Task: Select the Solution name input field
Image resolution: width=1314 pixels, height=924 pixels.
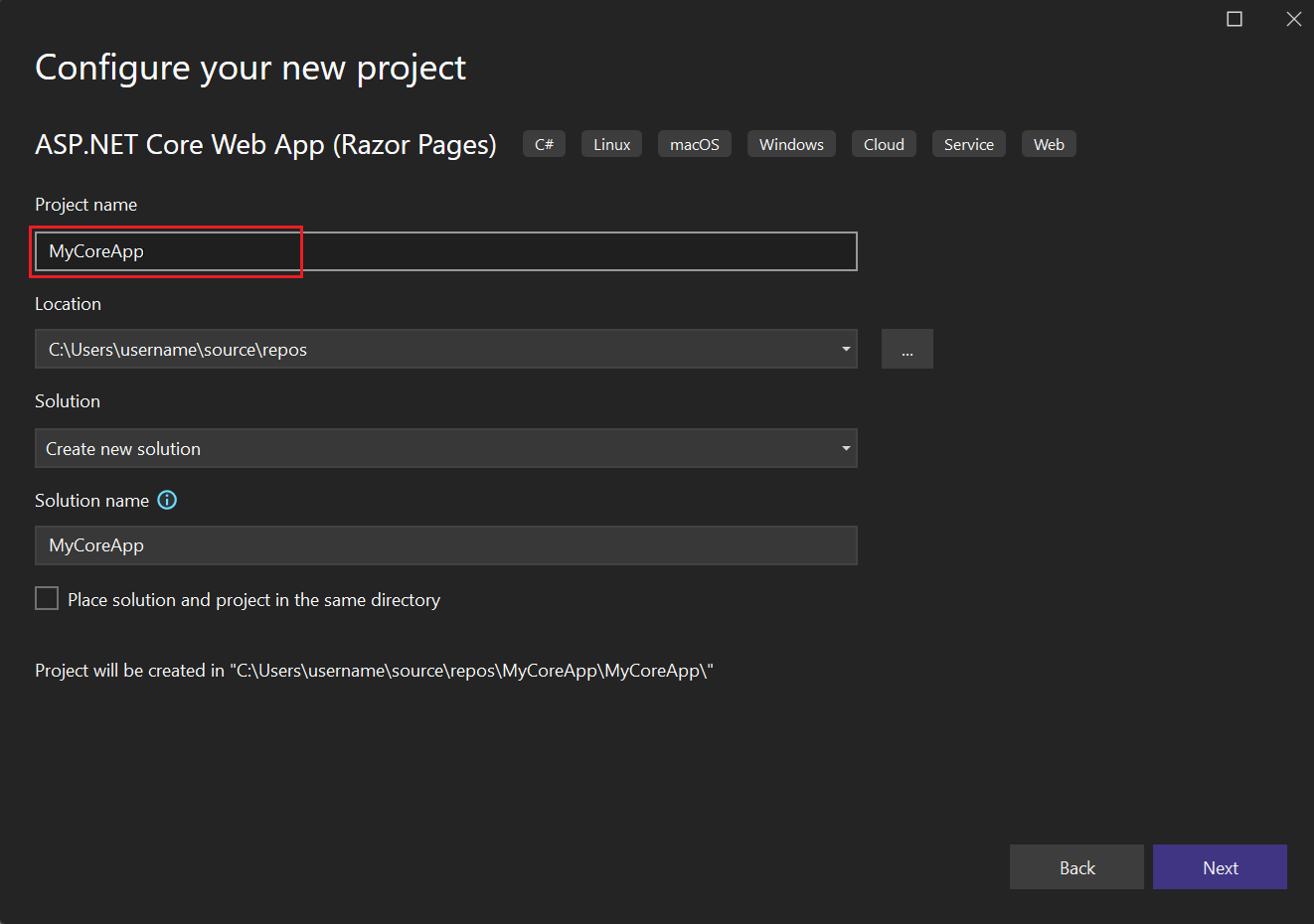Action: tap(447, 545)
